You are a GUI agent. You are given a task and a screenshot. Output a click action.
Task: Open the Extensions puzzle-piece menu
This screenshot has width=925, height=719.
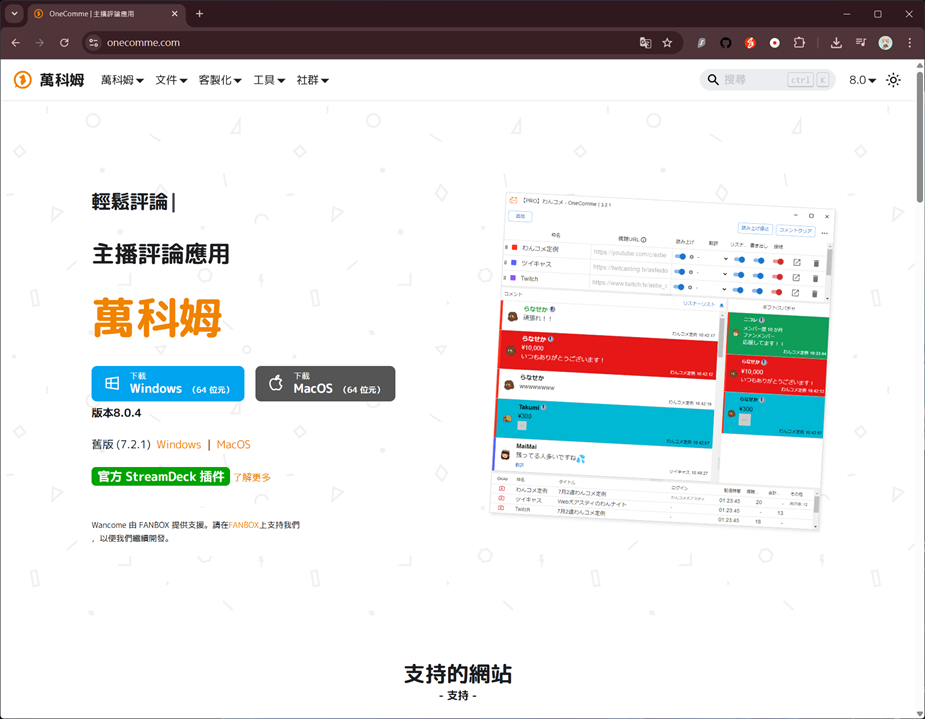tap(799, 43)
